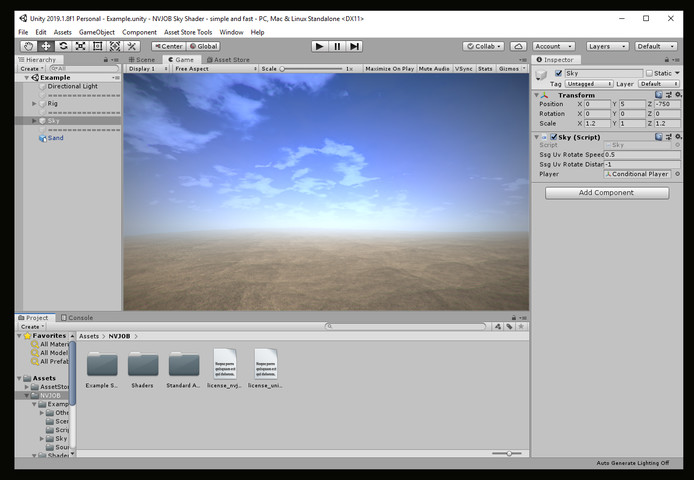
Task: Pause the game
Action: (337, 46)
